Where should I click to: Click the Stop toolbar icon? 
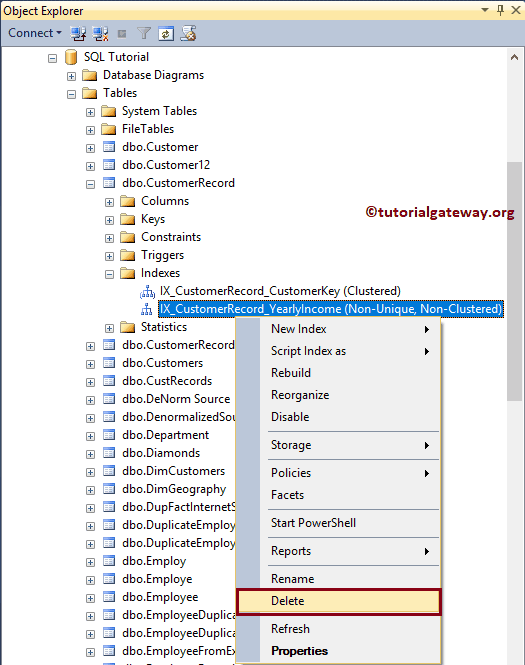pos(122,34)
